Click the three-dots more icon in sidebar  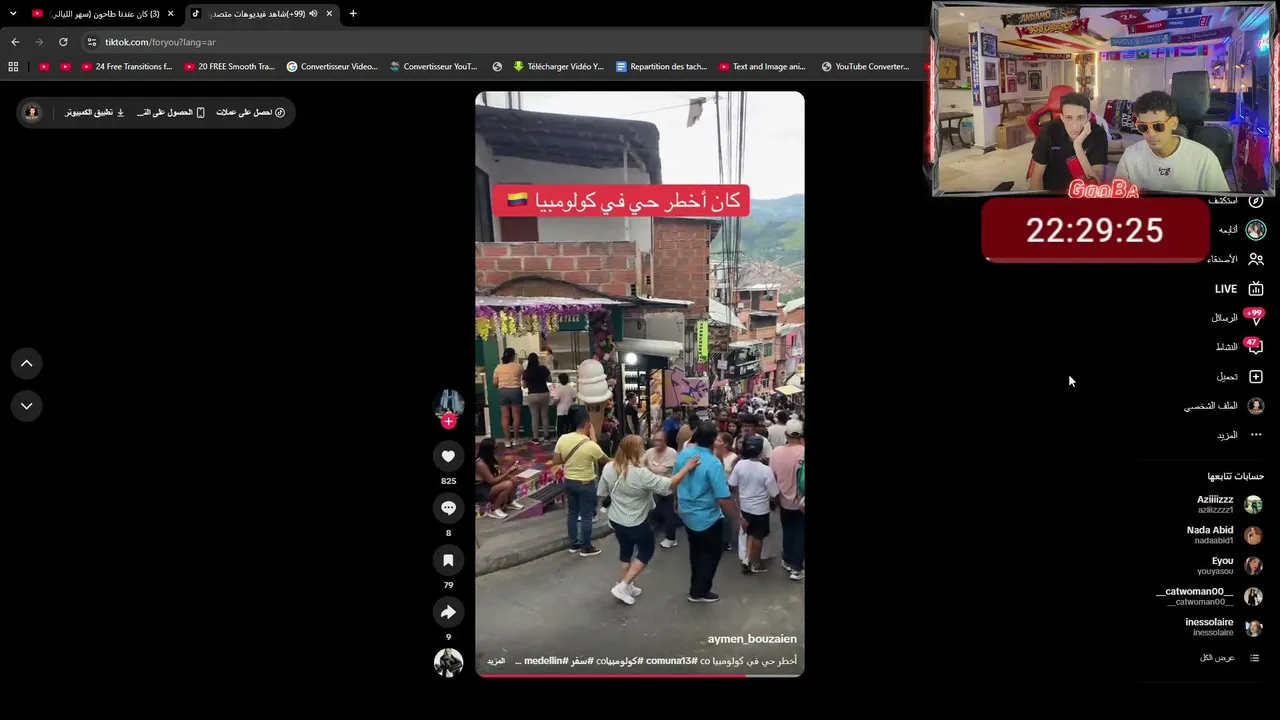tap(1256, 435)
